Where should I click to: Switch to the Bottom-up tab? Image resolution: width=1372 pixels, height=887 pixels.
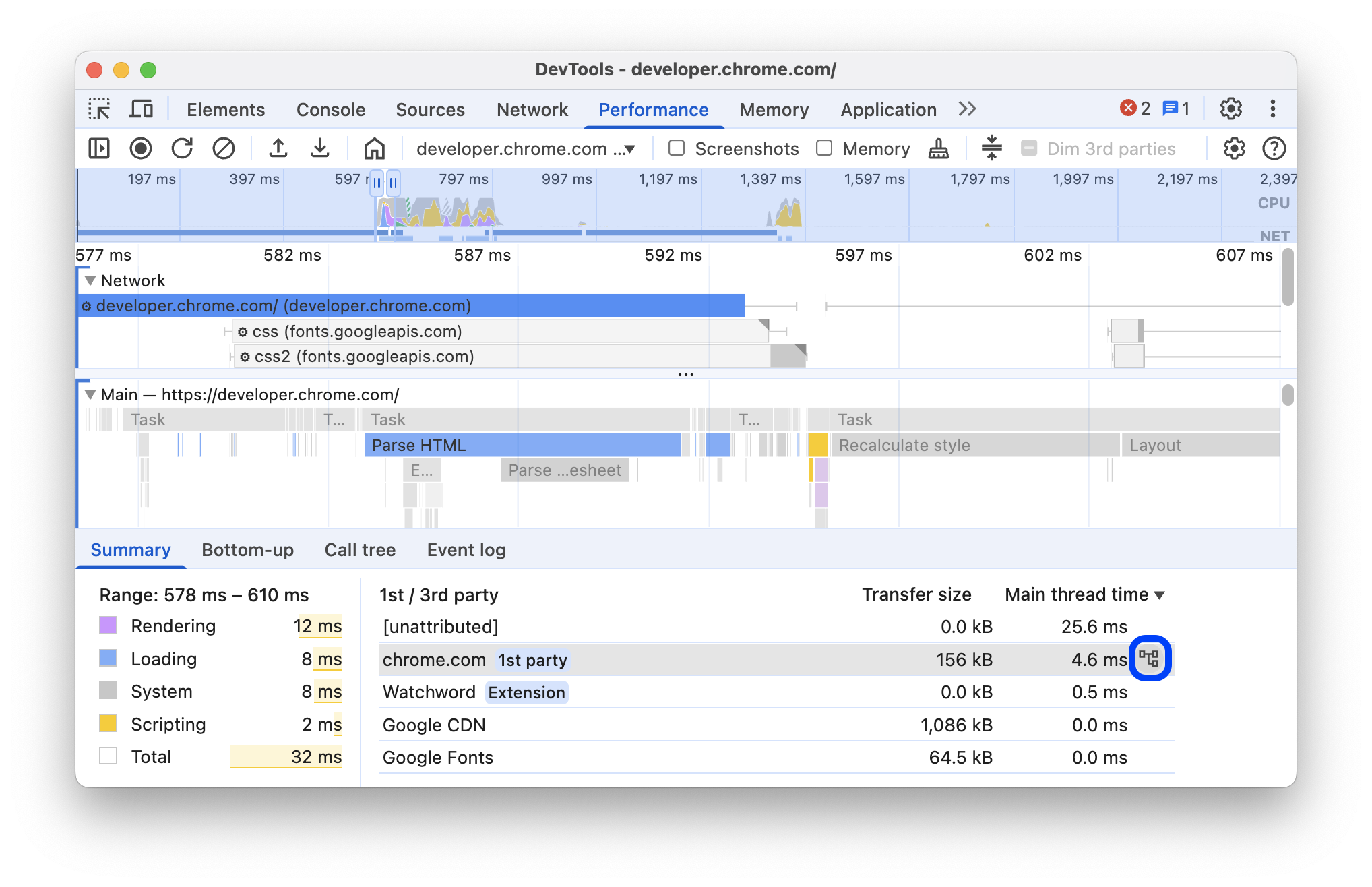click(x=247, y=550)
